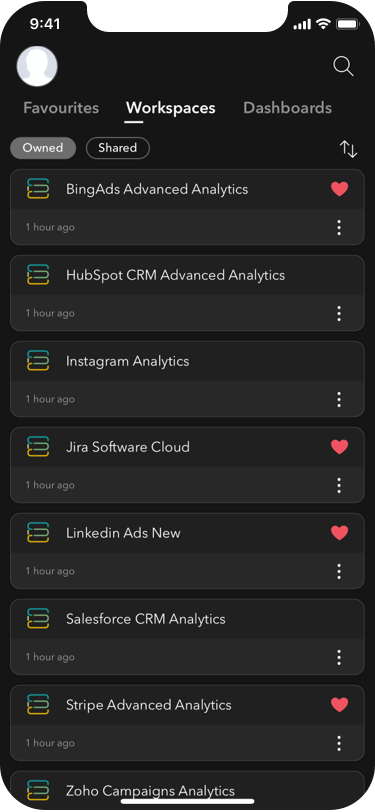Tap the sort order arrows icon

(x=349, y=149)
